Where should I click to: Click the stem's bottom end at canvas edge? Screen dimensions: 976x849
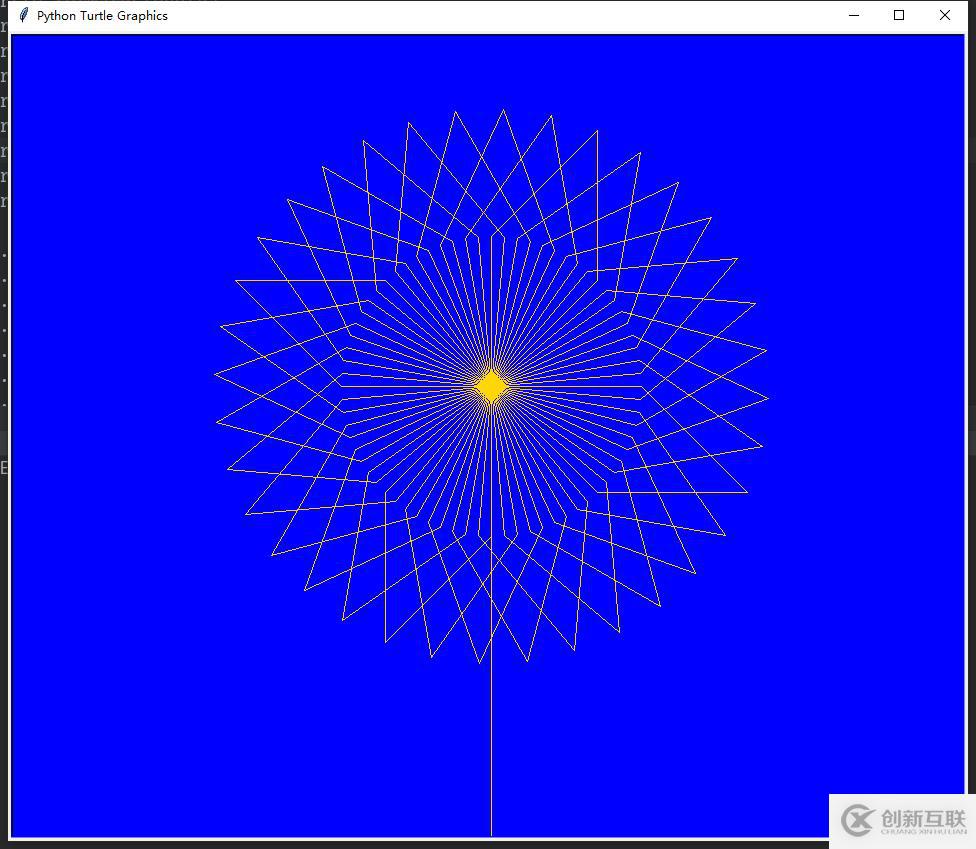491,832
